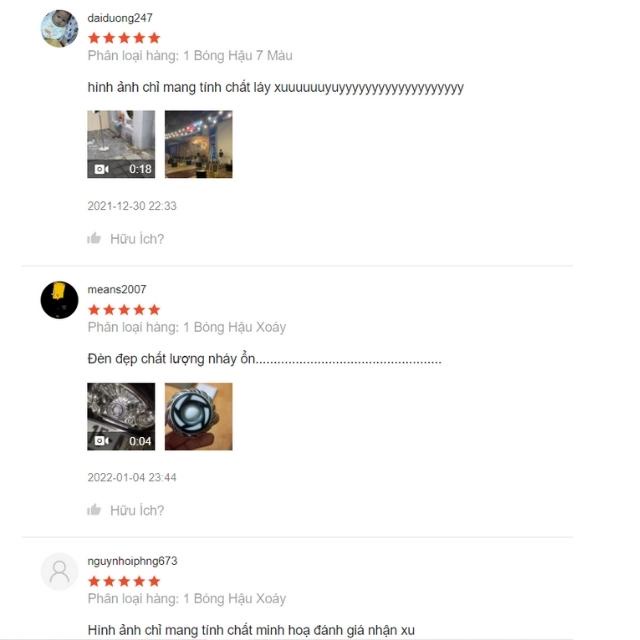Click the timestamp 2022-01-04 23:44

click(x=132, y=477)
